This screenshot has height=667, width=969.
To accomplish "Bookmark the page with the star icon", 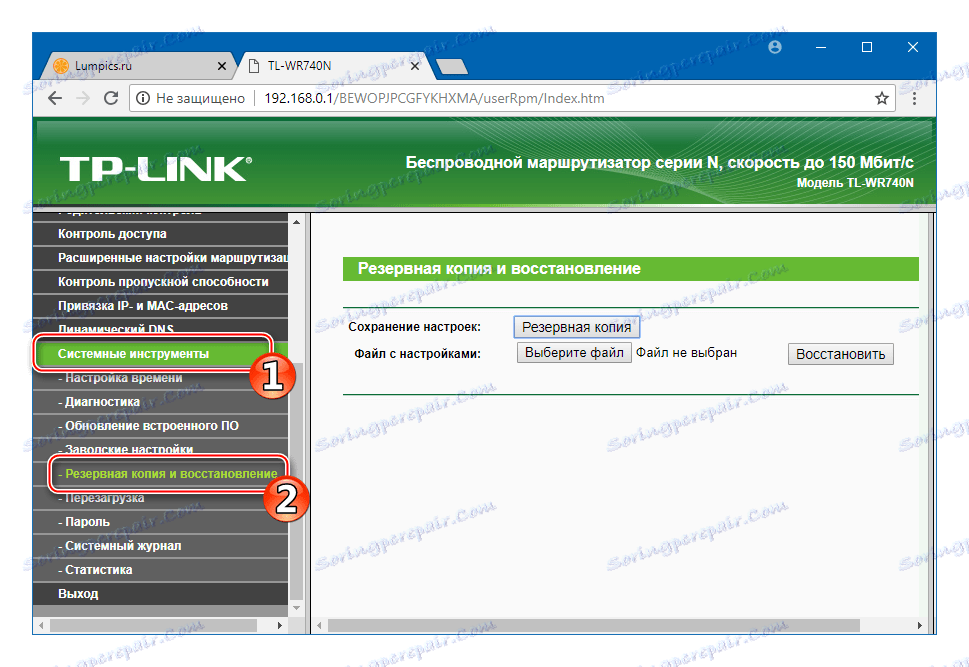I will coord(881,98).
